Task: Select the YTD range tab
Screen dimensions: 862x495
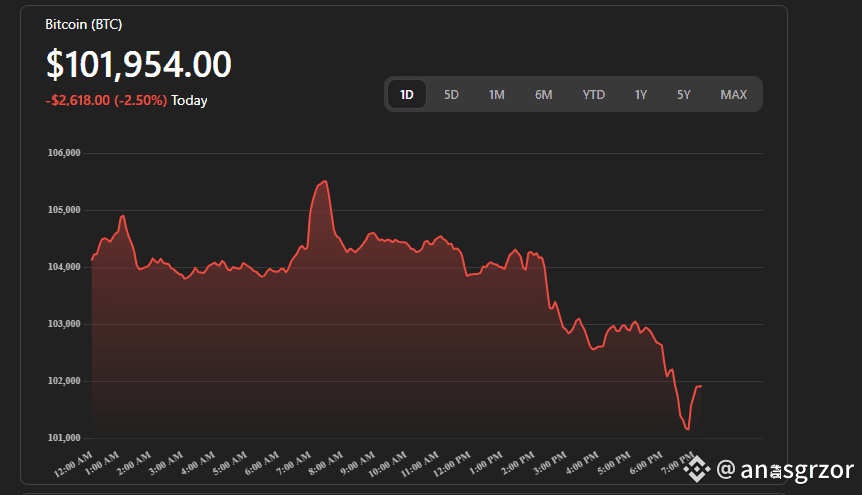Action: pyautogui.click(x=593, y=95)
